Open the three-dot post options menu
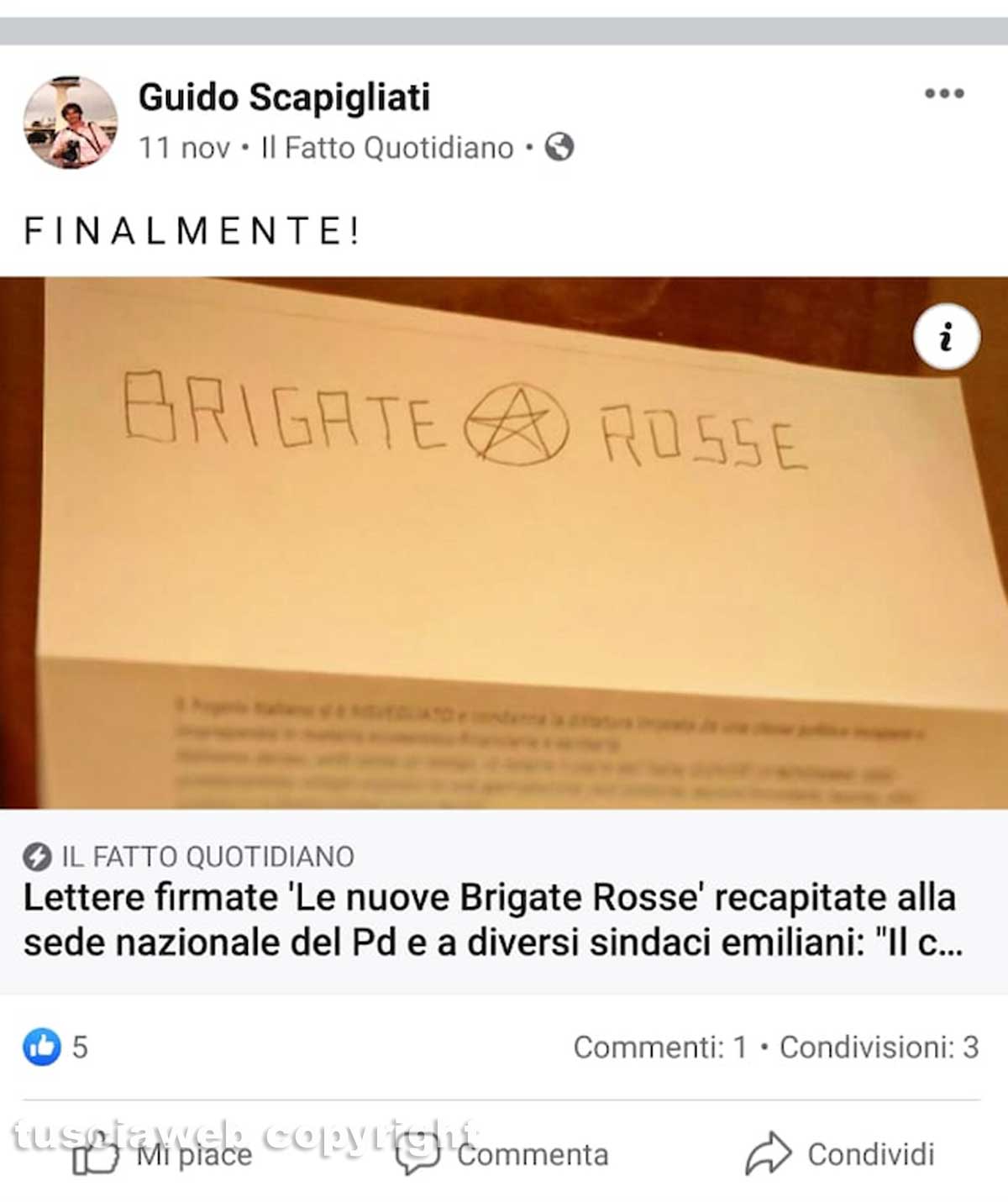1008x1202 pixels. click(944, 93)
